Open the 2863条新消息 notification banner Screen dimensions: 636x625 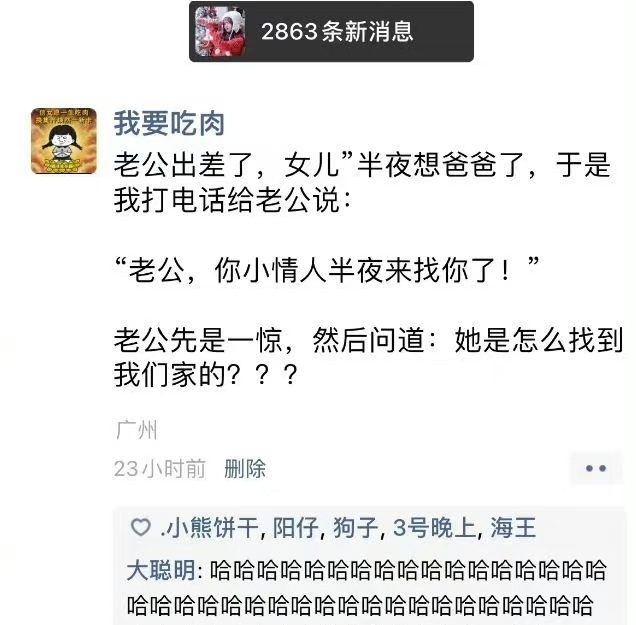click(x=331, y=32)
